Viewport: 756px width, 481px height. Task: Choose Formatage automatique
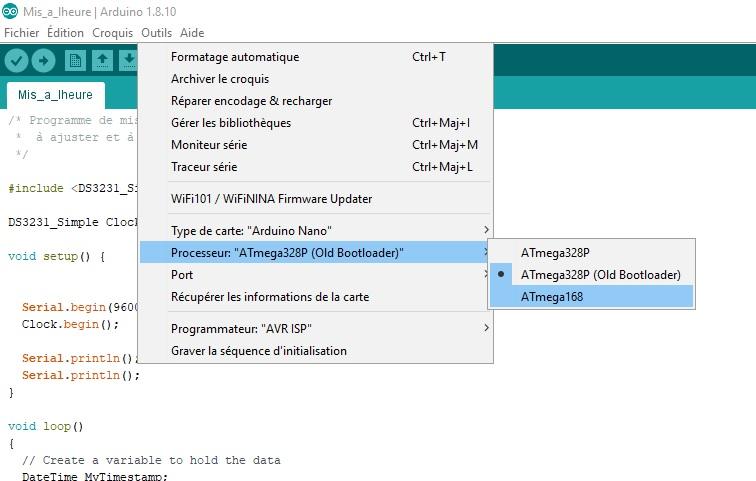point(316,57)
